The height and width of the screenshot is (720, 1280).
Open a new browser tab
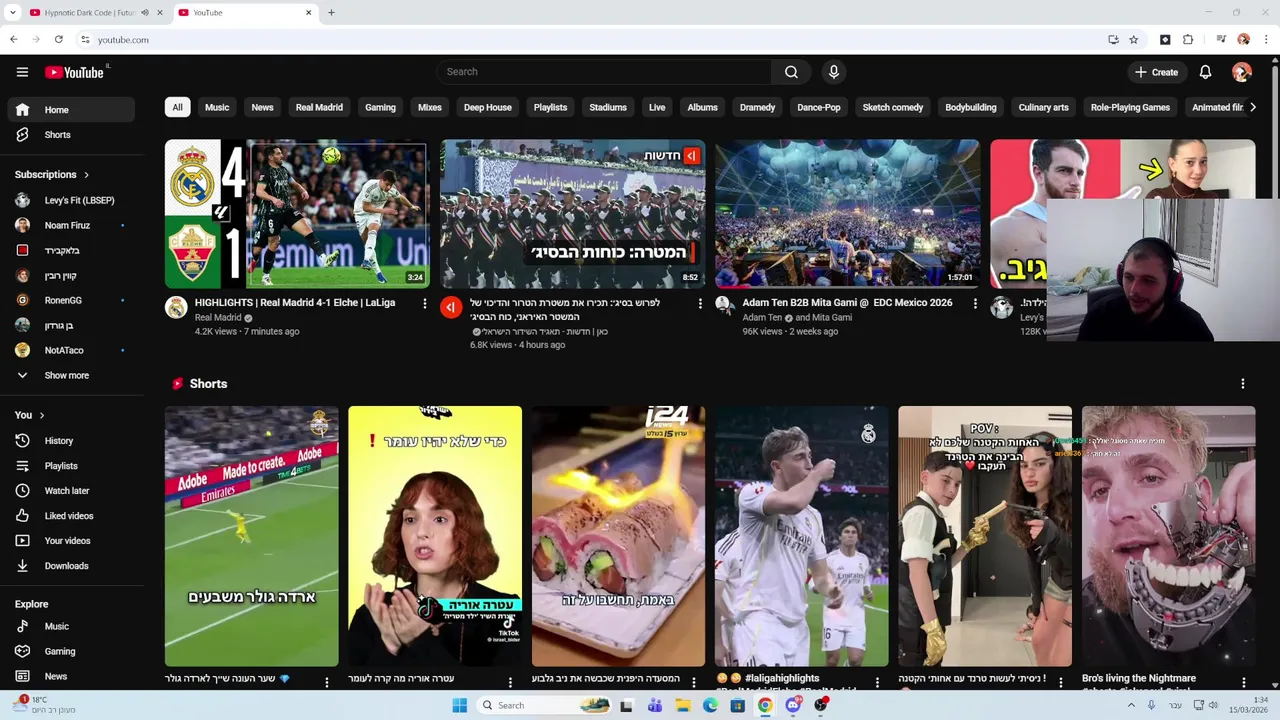pyautogui.click(x=331, y=13)
